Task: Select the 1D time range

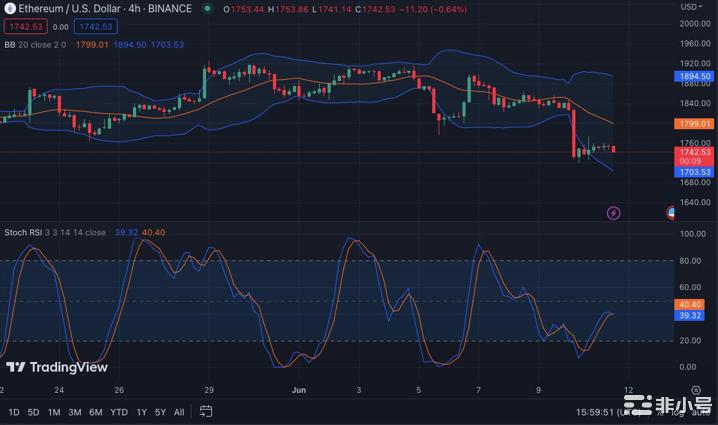Action: pos(14,412)
